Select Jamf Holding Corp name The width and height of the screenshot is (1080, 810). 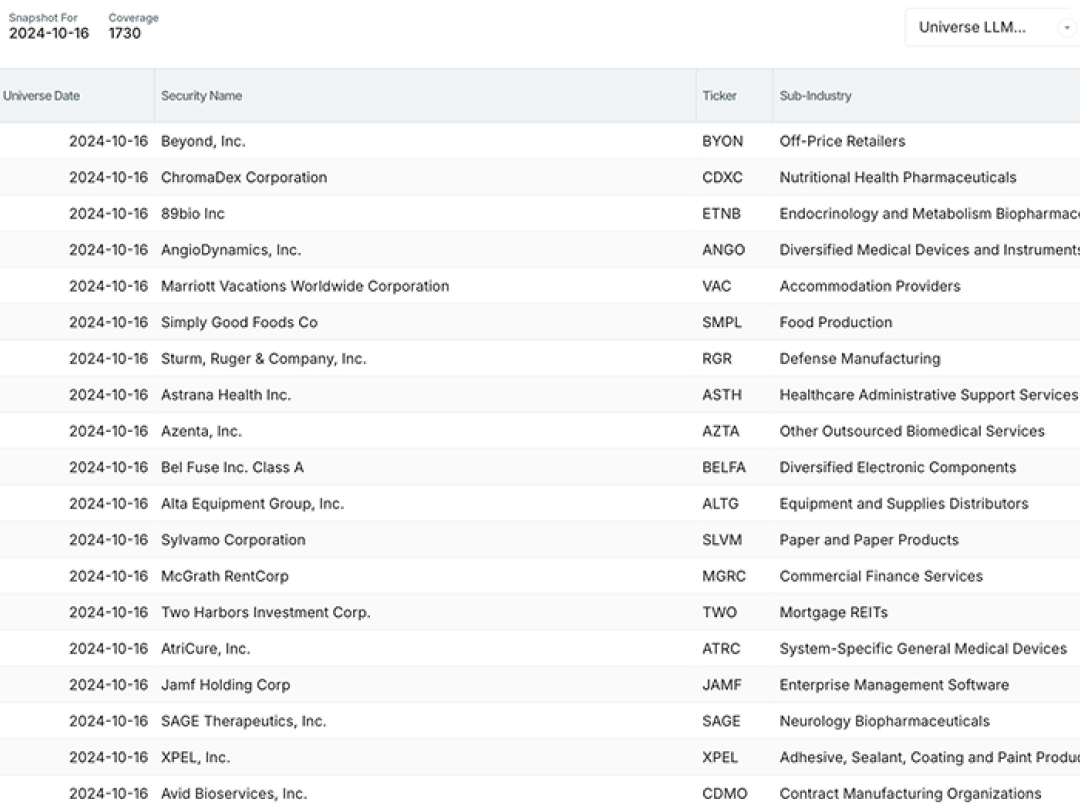[225, 685]
